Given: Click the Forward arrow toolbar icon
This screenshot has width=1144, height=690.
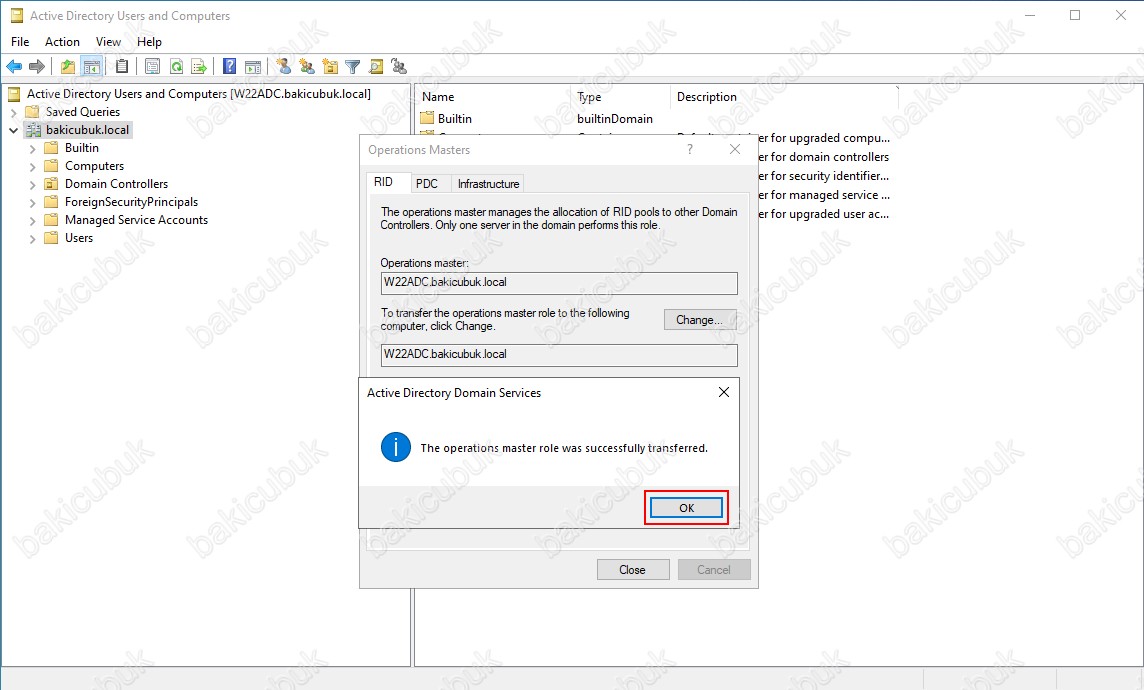Looking at the screenshot, I should tap(36, 66).
